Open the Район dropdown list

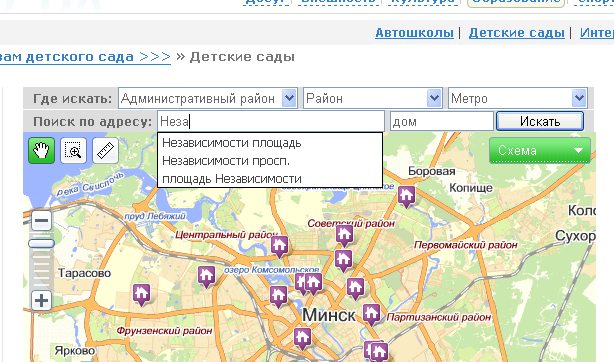coord(373,98)
